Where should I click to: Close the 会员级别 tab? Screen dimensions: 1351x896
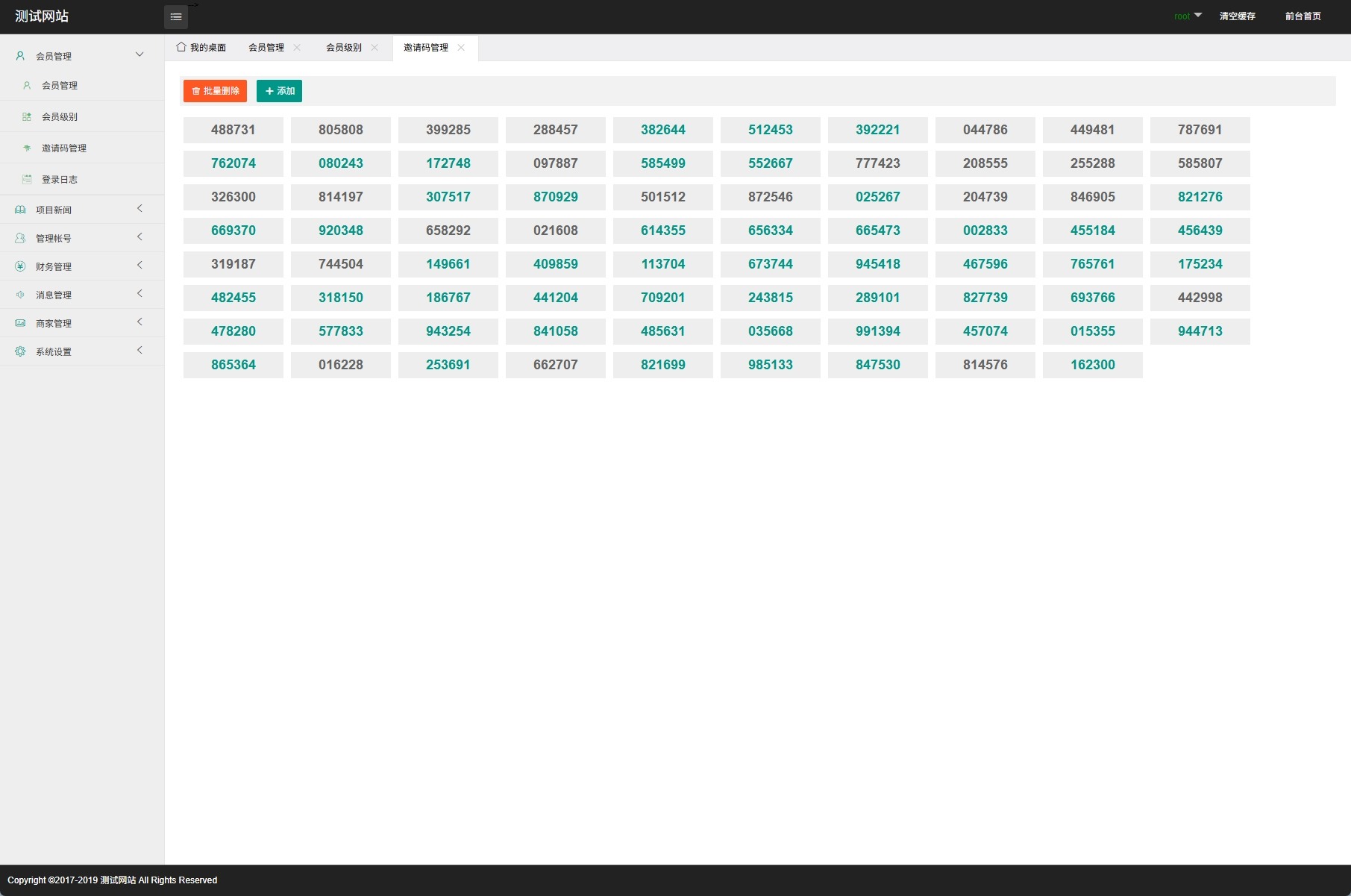tap(374, 48)
